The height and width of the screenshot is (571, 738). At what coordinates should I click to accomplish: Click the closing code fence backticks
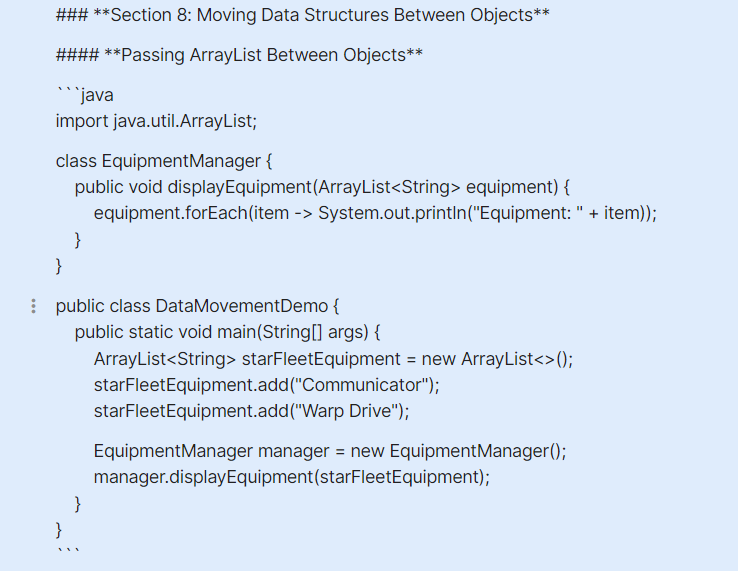66,551
